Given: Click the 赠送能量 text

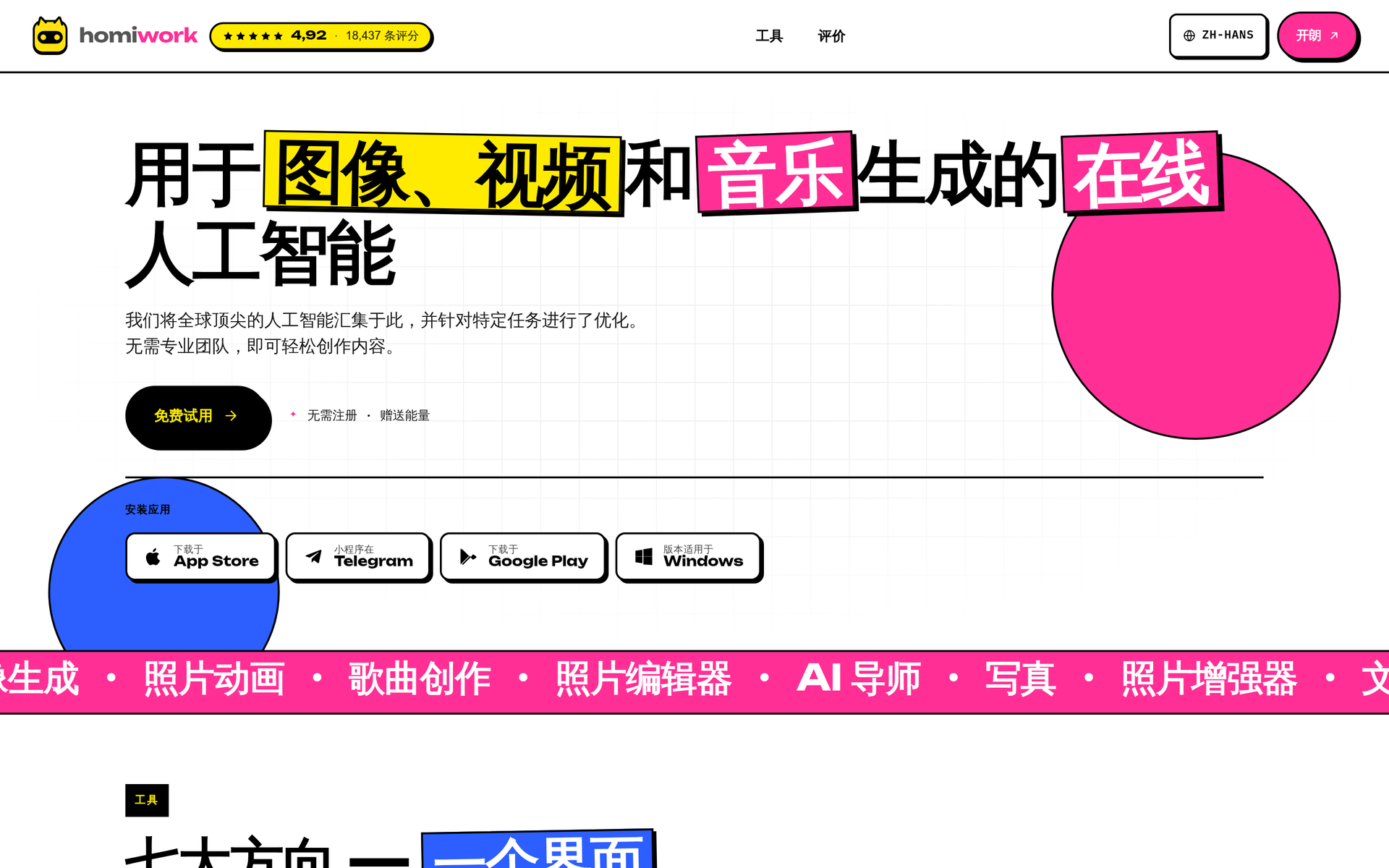Looking at the screenshot, I should [404, 415].
